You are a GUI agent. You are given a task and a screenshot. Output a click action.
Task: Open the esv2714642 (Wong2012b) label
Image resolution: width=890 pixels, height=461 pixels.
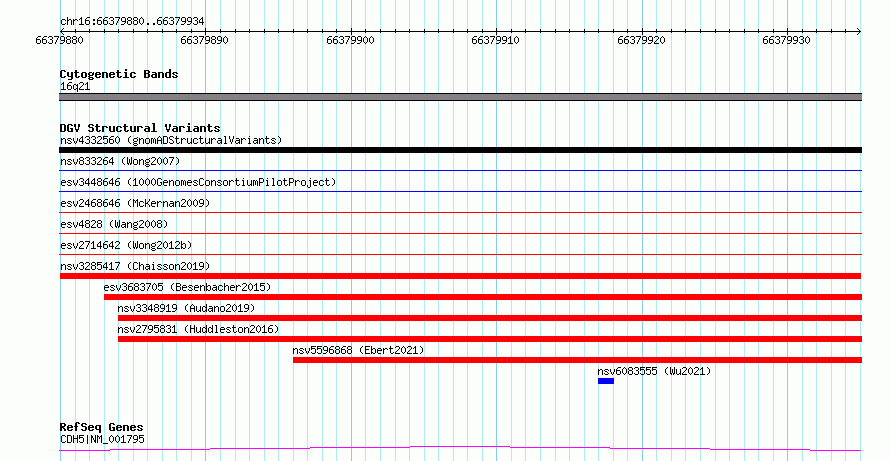coord(126,245)
